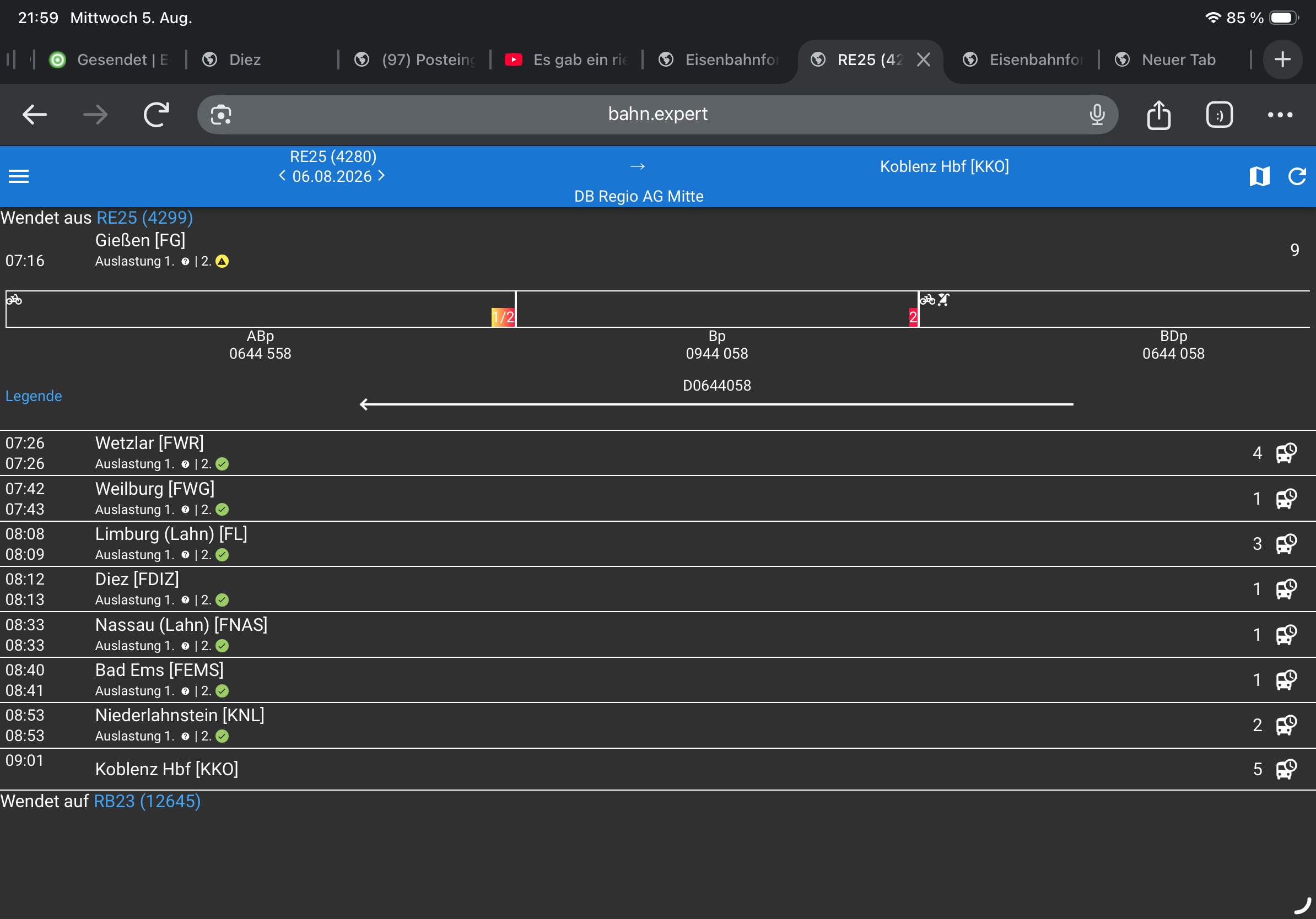1316x919 pixels.
Task: Open the RE25 (4299) link
Action: (144, 218)
